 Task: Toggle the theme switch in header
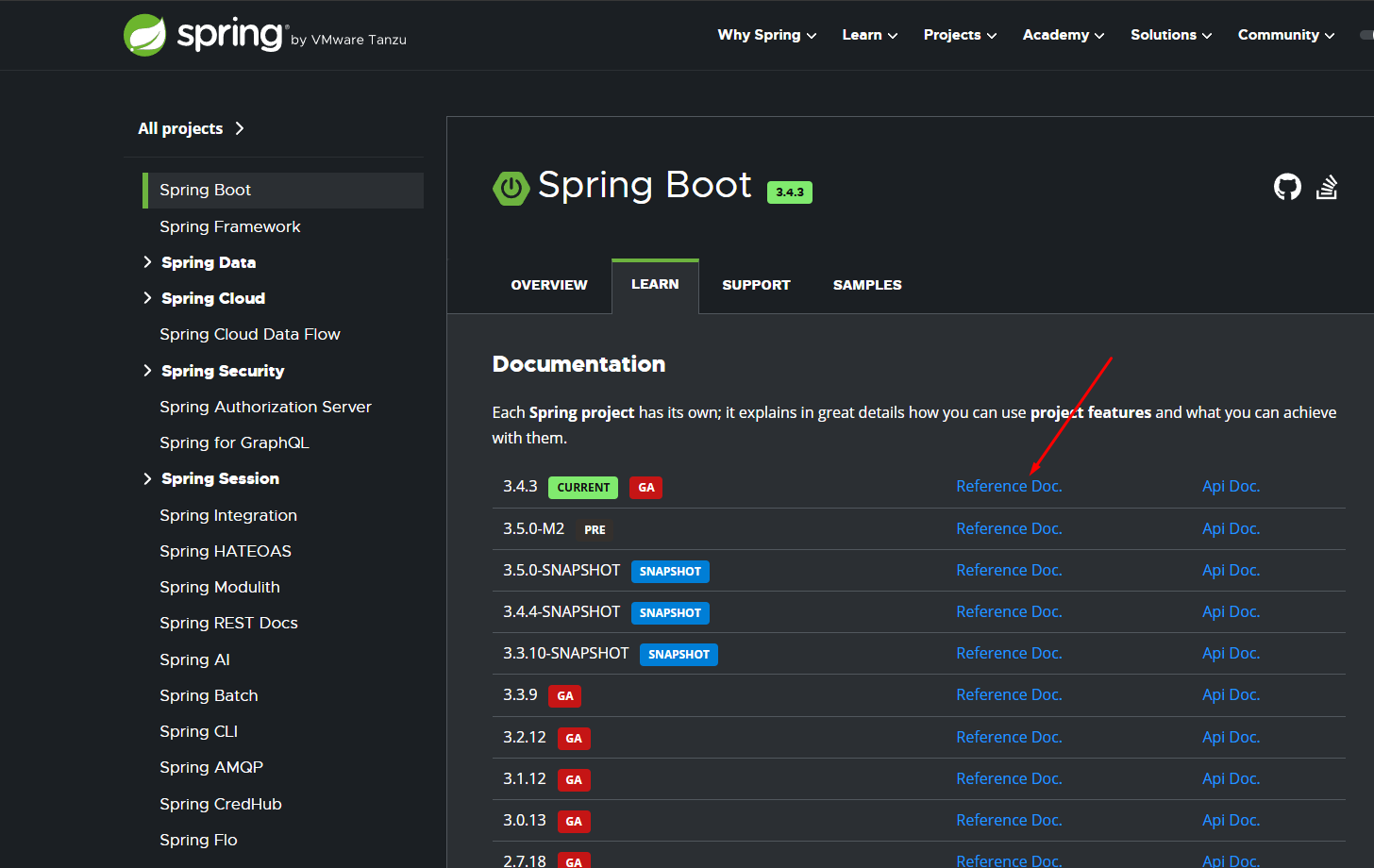pyautogui.click(x=1366, y=35)
